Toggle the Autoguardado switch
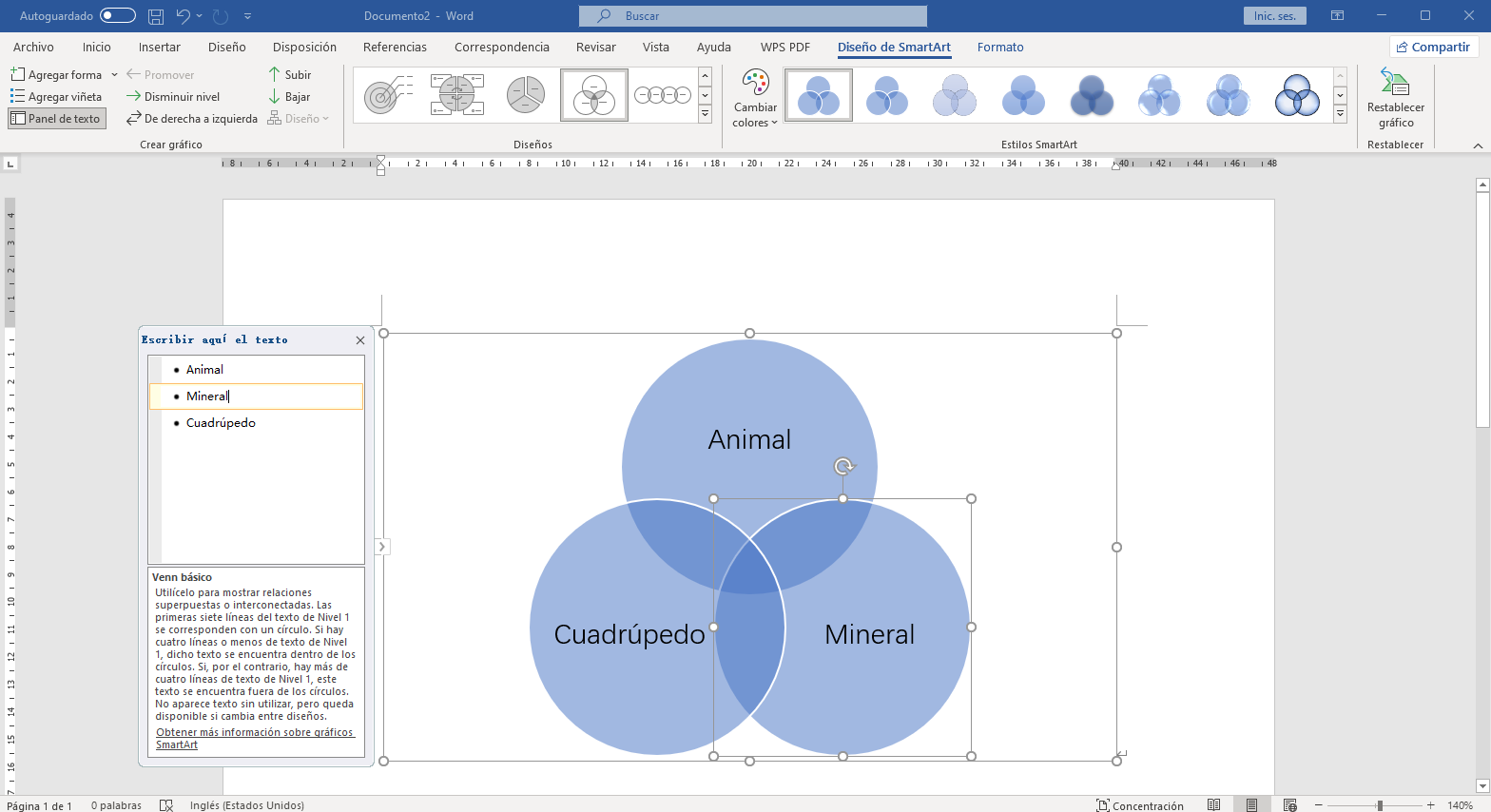This screenshot has width=1491, height=812. pos(118,15)
